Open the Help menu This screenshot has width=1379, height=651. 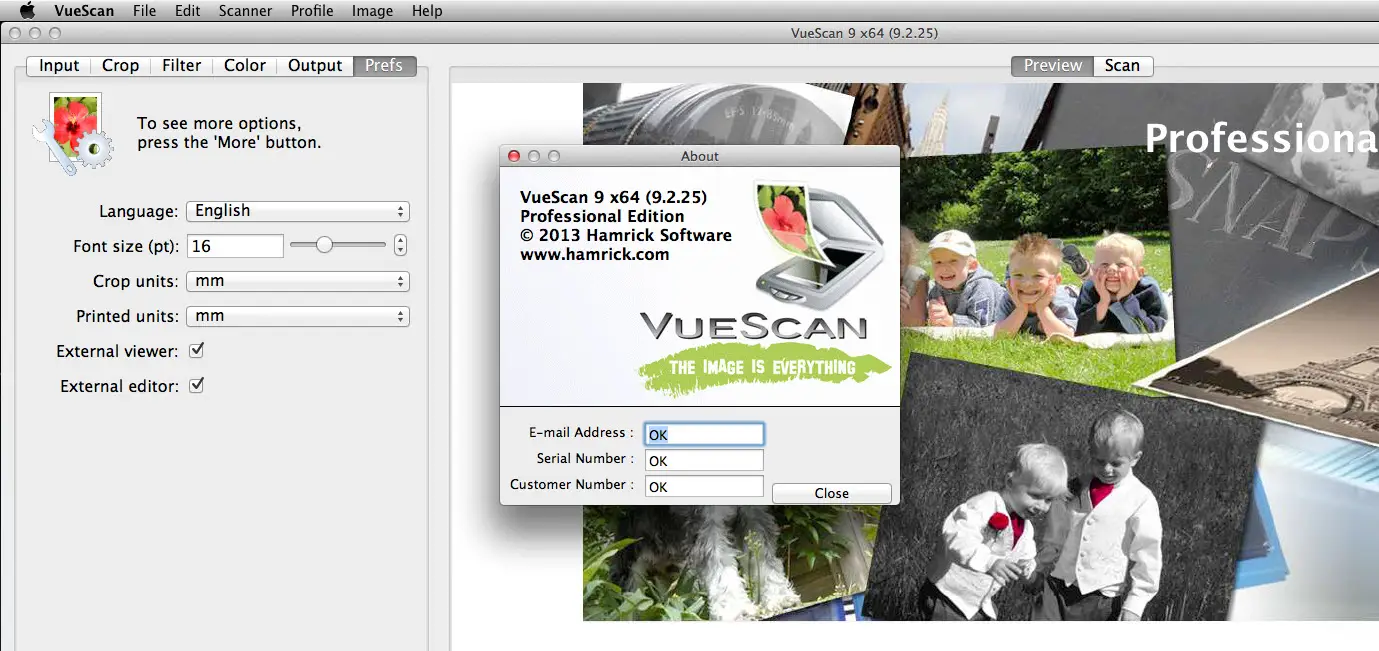pyautogui.click(x=427, y=11)
